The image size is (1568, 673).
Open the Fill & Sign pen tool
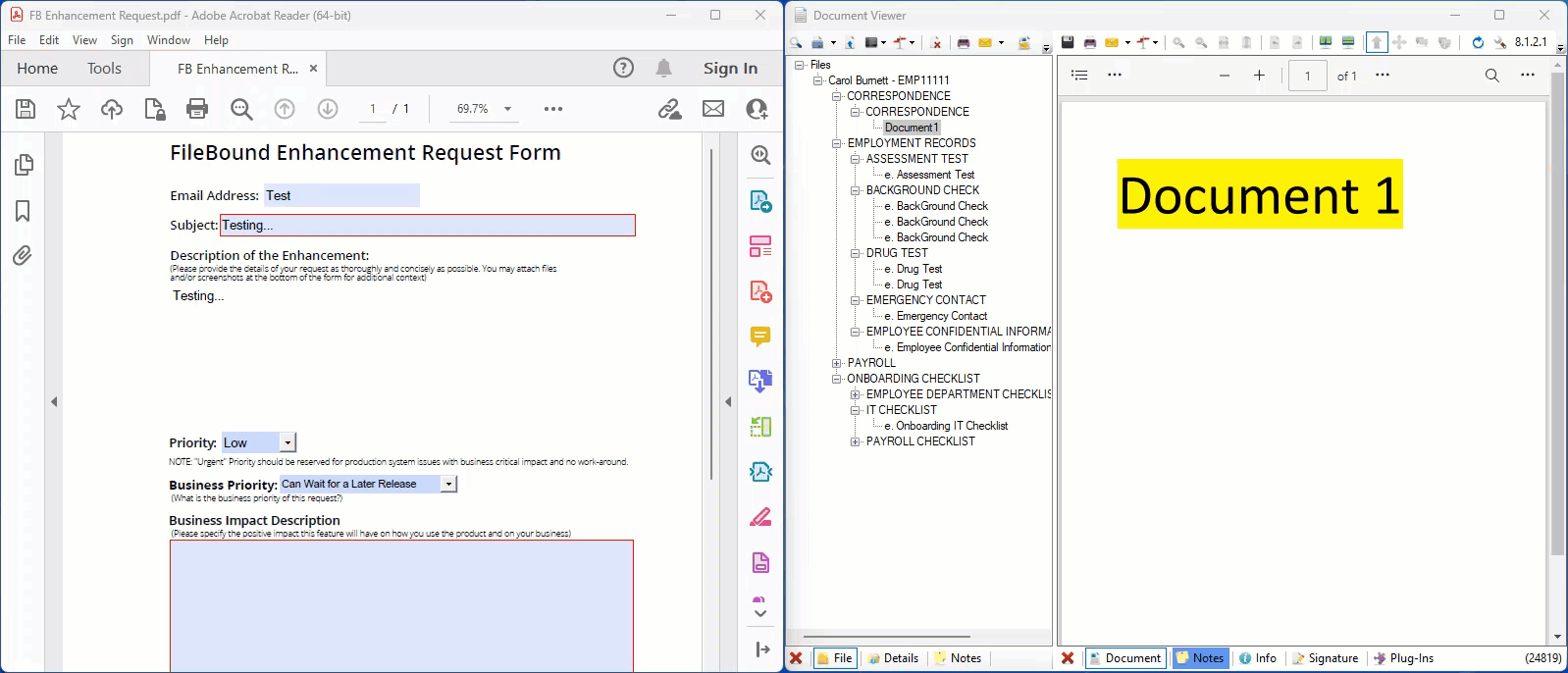pyautogui.click(x=760, y=517)
